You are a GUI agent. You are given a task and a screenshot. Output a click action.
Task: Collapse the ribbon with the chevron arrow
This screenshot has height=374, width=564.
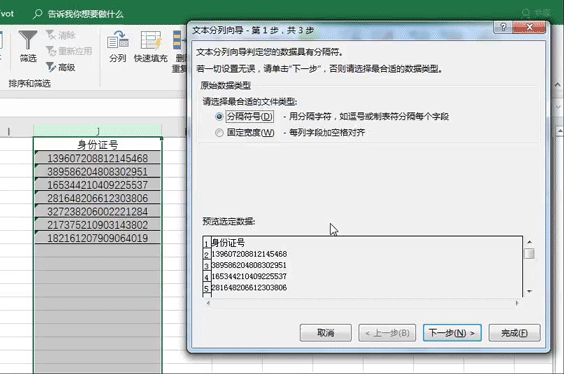[558, 85]
